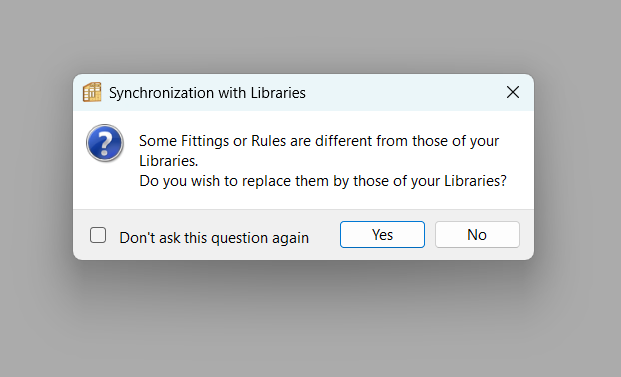Click the application icon in the dialog title bar

tap(92, 92)
